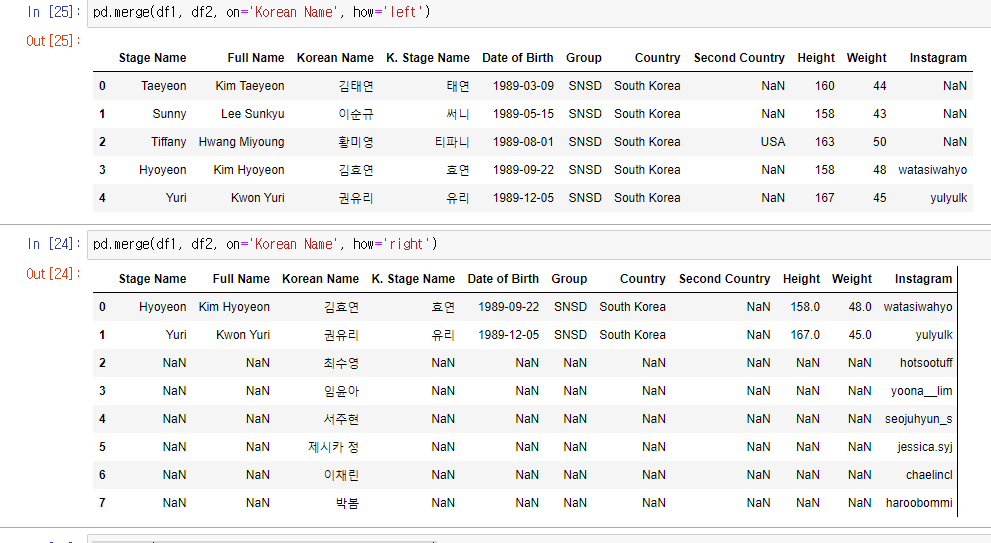Click watasiwahyo in the first table
The height and width of the screenshot is (543, 991).
pos(932,170)
